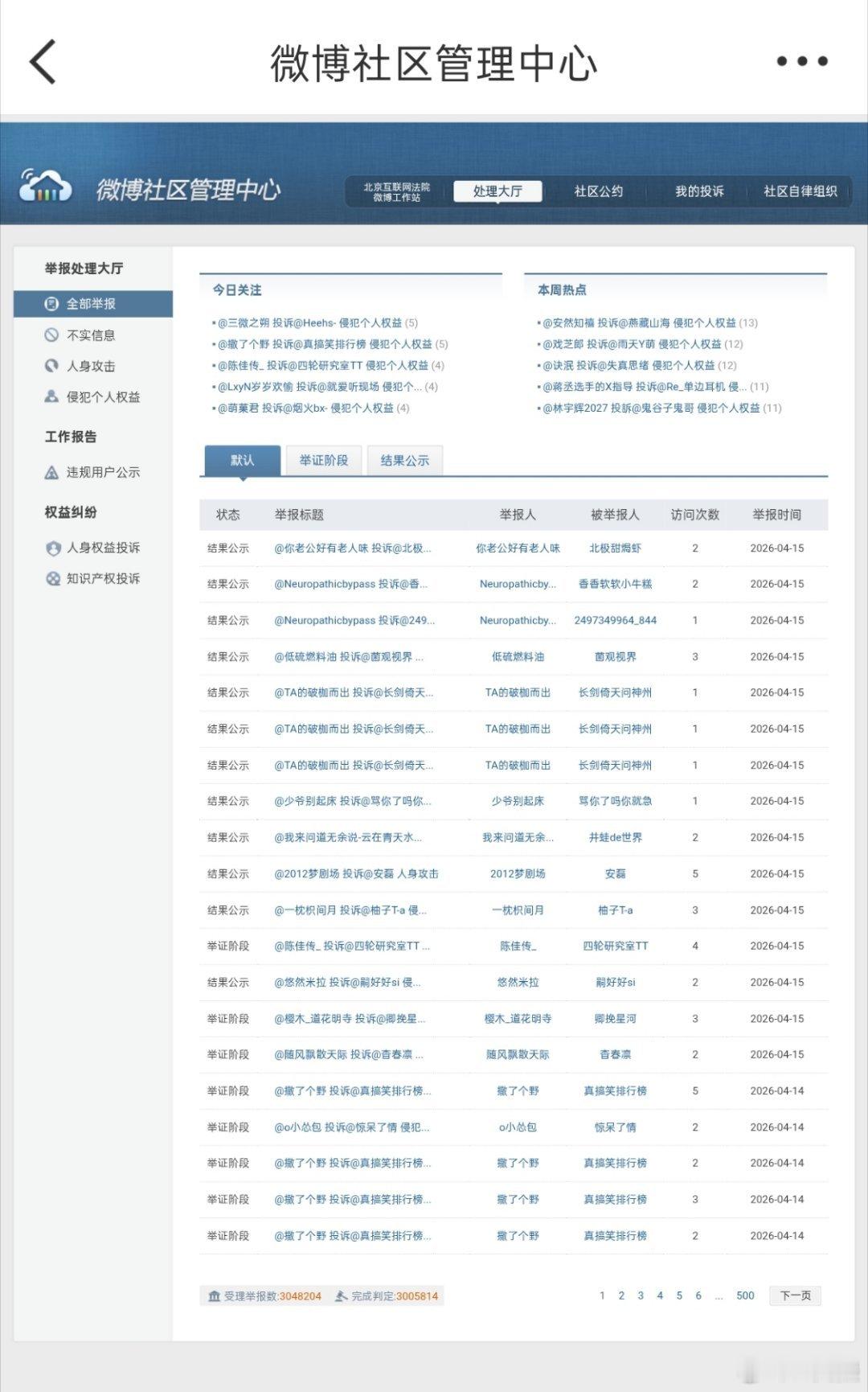The width and height of the screenshot is (868, 1392).
Task: Click the 违规用户公示 warning icon
Action: 51,472
